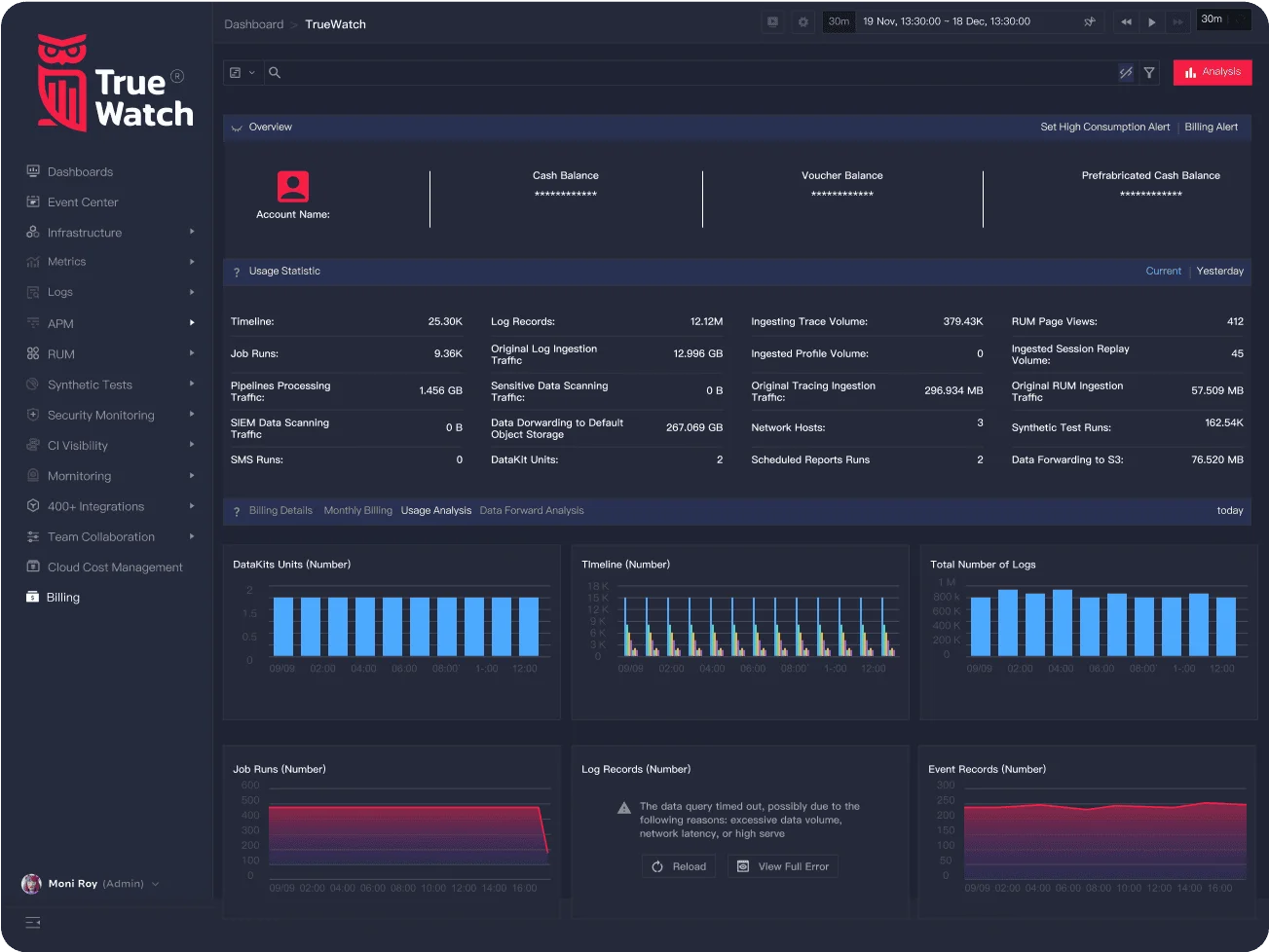The width and height of the screenshot is (1269, 952).
Task: Step time range forward with fast-forward icon
Action: coord(1178,21)
